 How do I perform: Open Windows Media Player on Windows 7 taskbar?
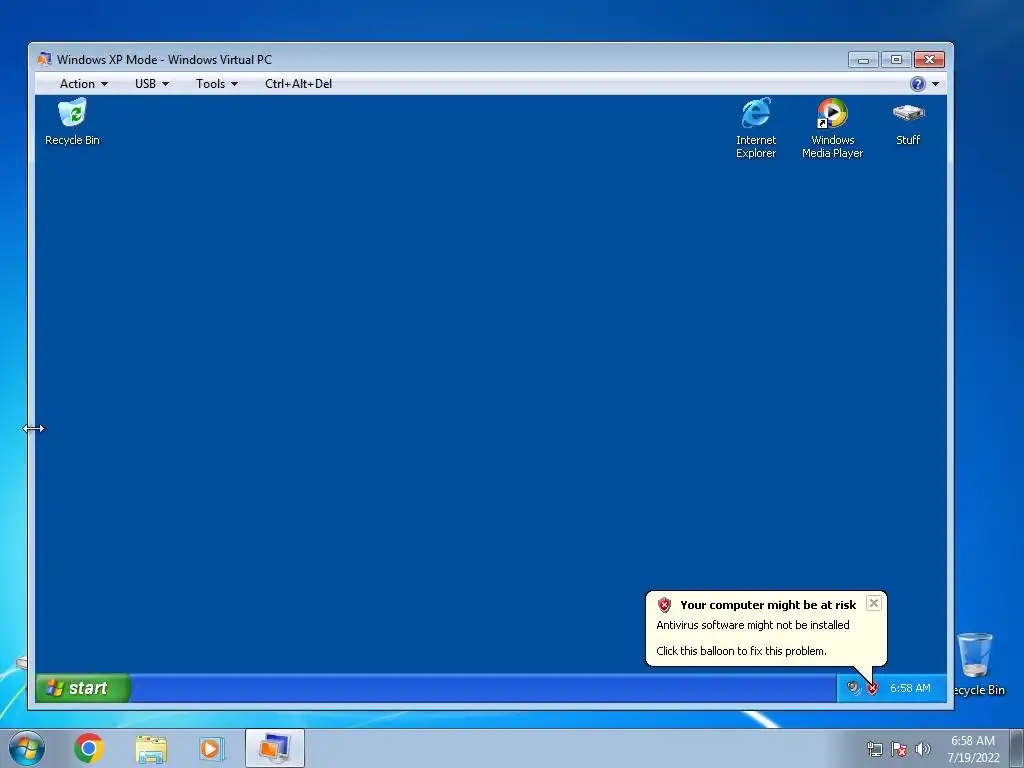pyautogui.click(x=211, y=748)
